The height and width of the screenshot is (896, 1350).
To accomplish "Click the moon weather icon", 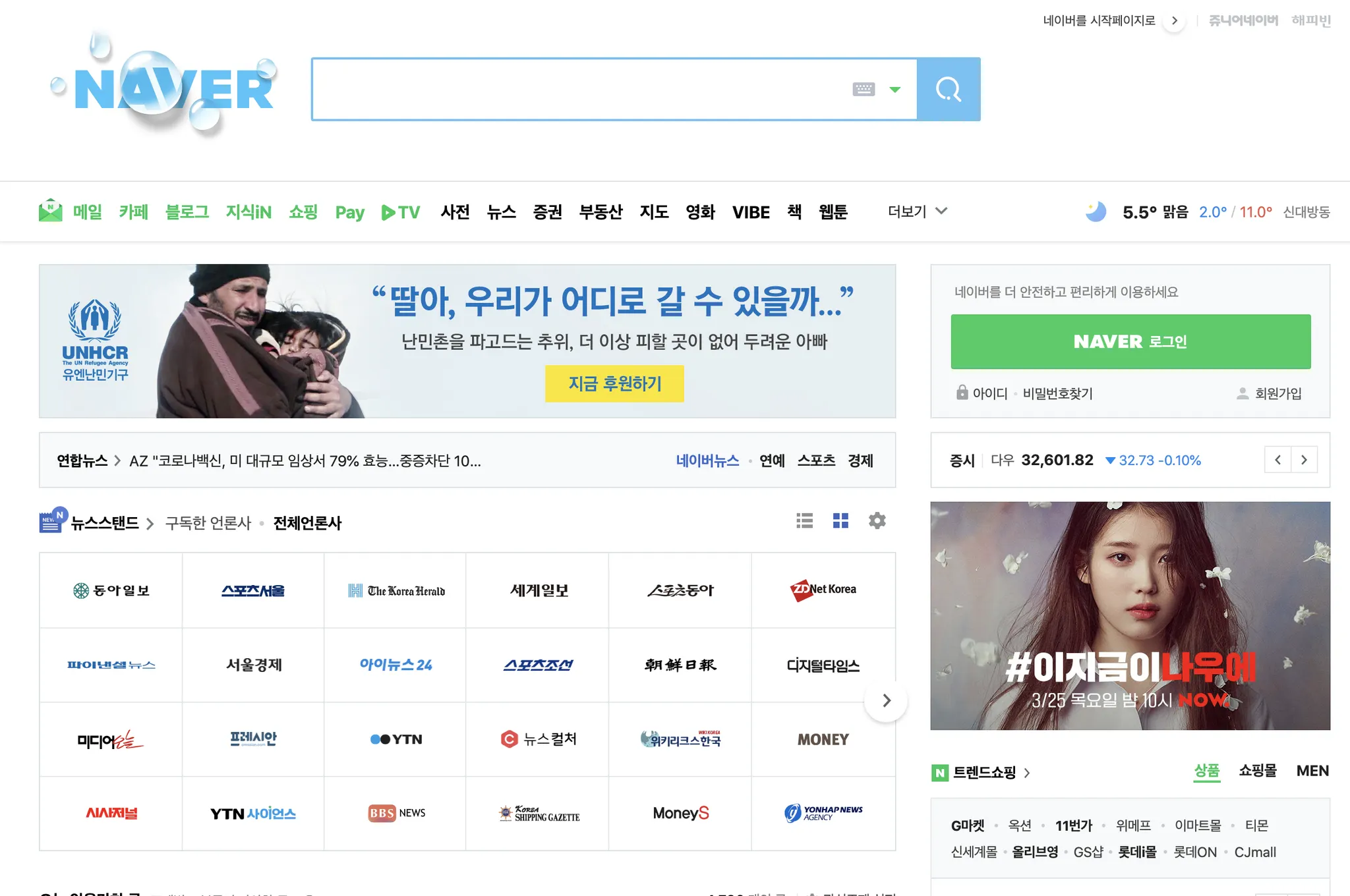I will (1096, 211).
